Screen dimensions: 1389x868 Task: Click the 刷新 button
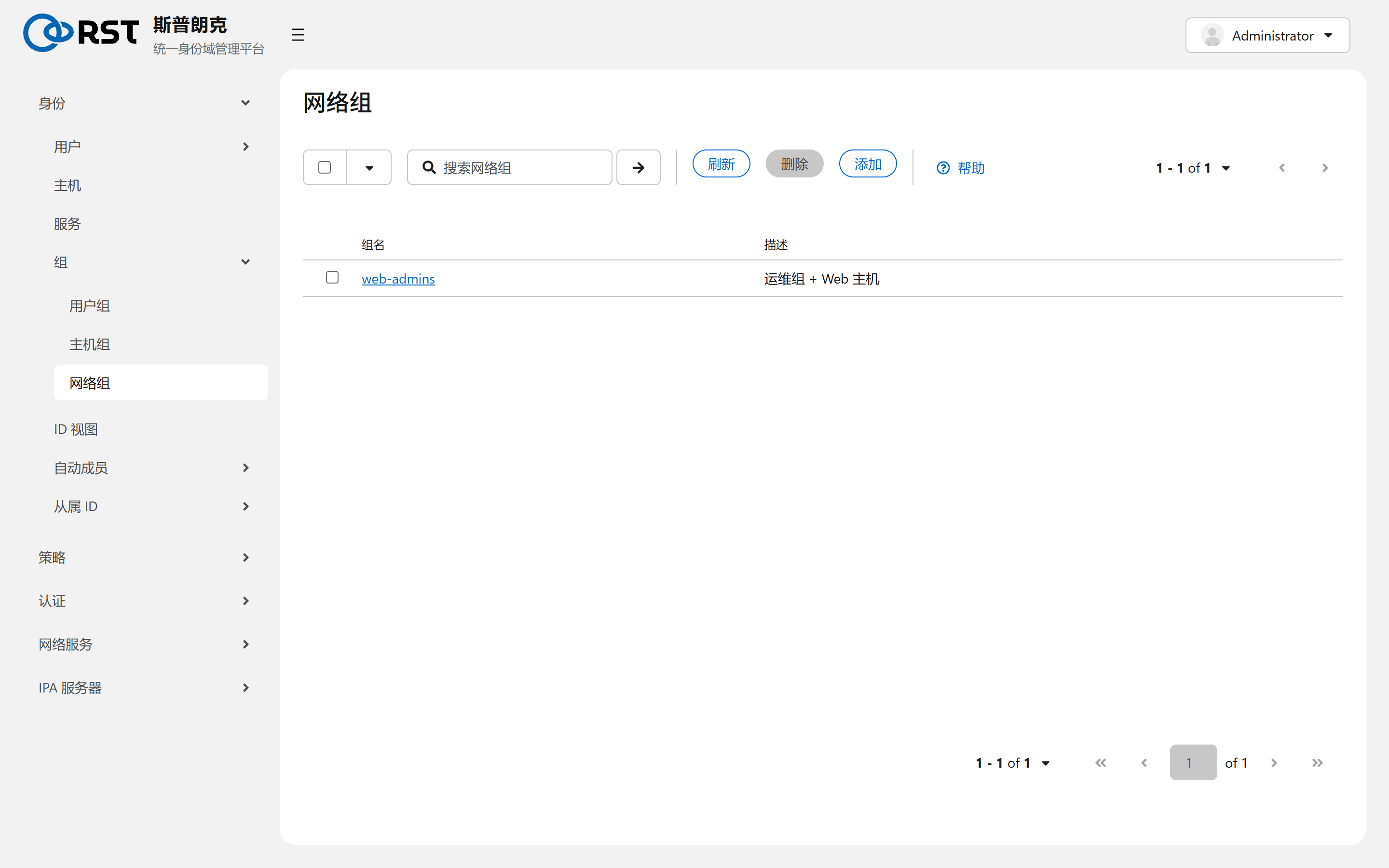tap(721, 164)
